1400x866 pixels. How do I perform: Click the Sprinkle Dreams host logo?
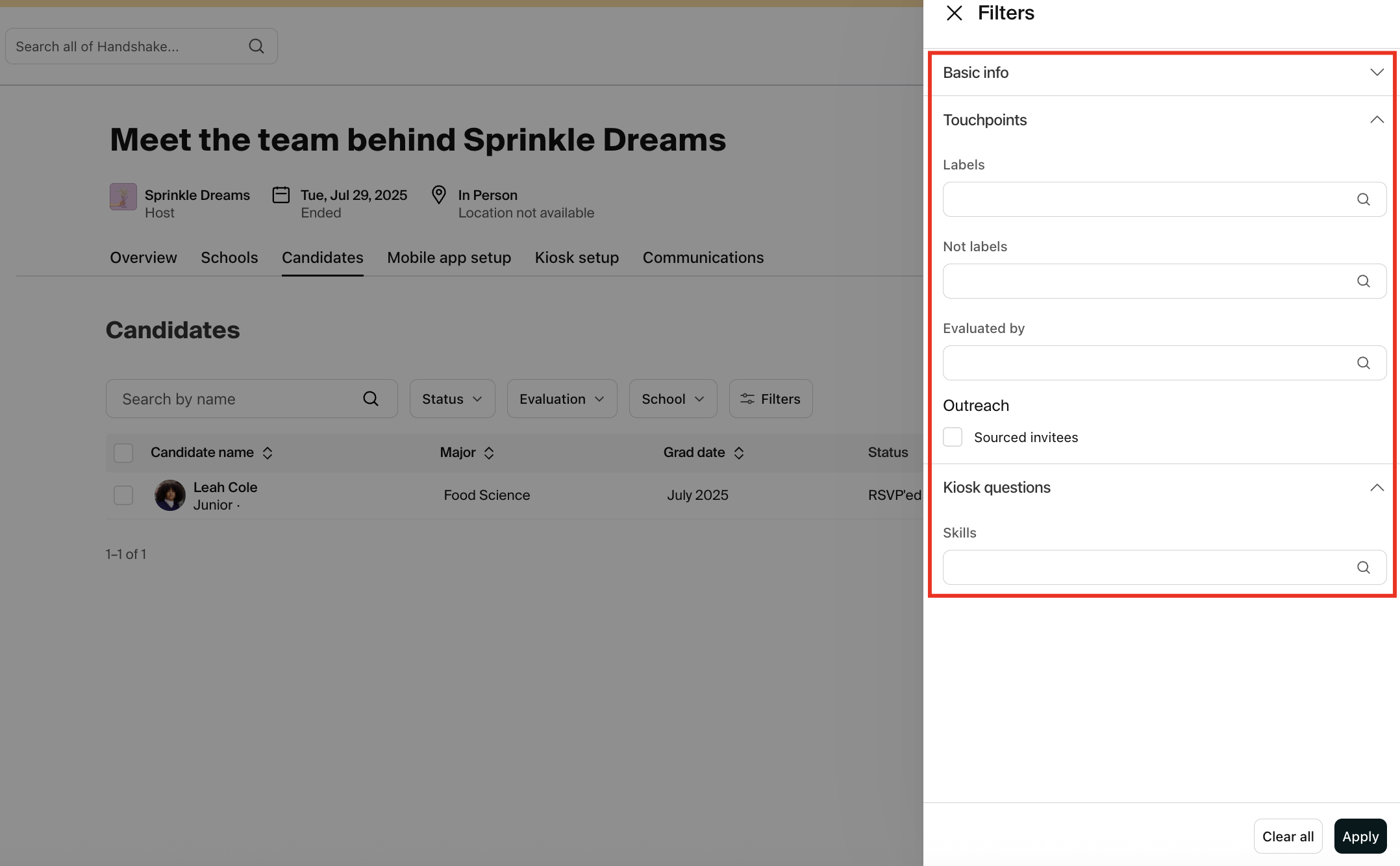pyautogui.click(x=123, y=197)
